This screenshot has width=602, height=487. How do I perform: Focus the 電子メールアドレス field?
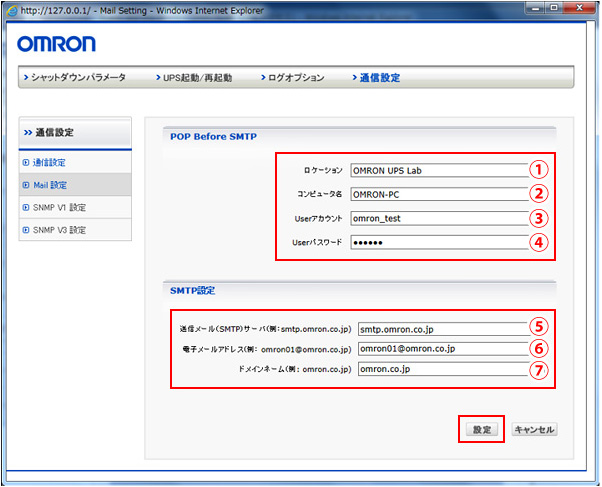click(x=440, y=348)
